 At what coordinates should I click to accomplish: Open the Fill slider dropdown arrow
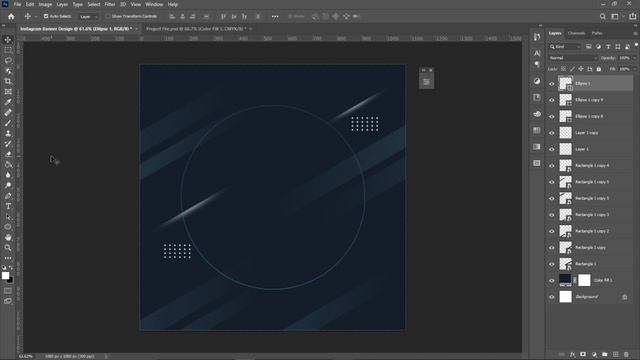(x=634, y=69)
